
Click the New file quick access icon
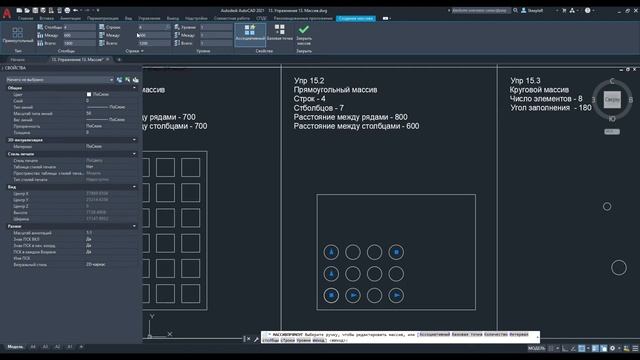click(x=19, y=11)
